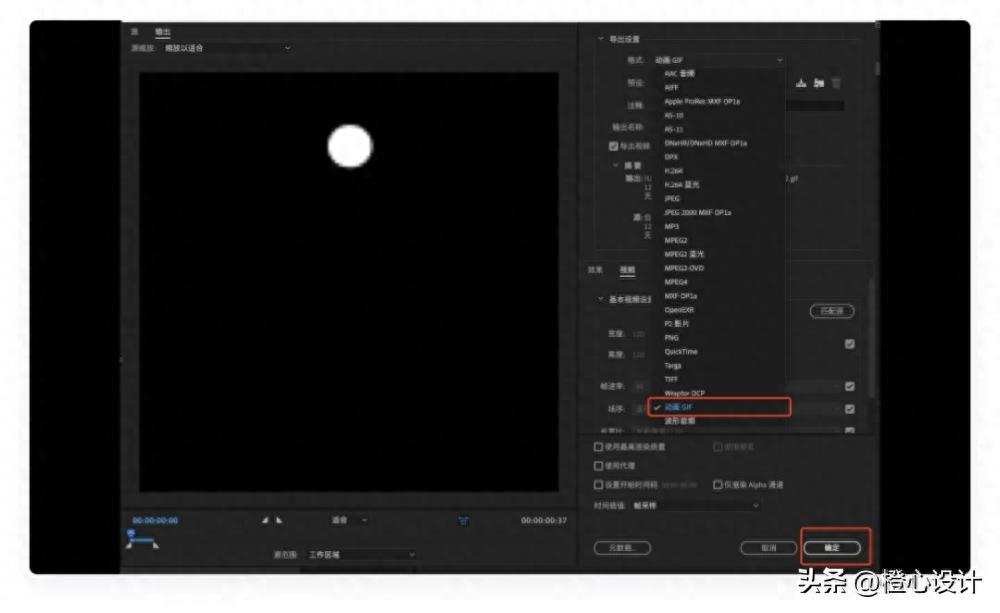Click the save preset icon
The height and width of the screenshot is (613, 1000).
pos(802,83)
